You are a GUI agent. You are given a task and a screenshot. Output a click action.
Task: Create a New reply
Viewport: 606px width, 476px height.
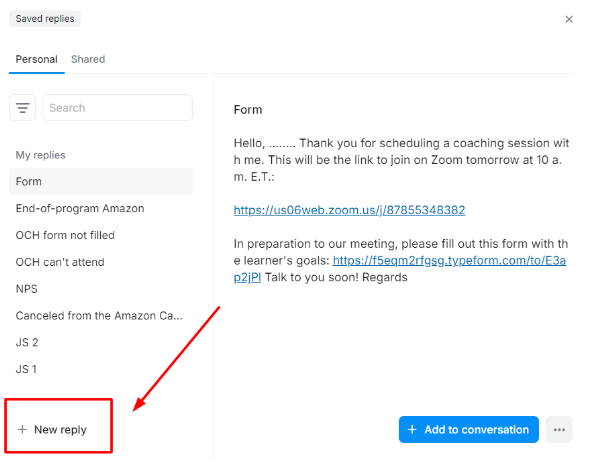[53, 430]
